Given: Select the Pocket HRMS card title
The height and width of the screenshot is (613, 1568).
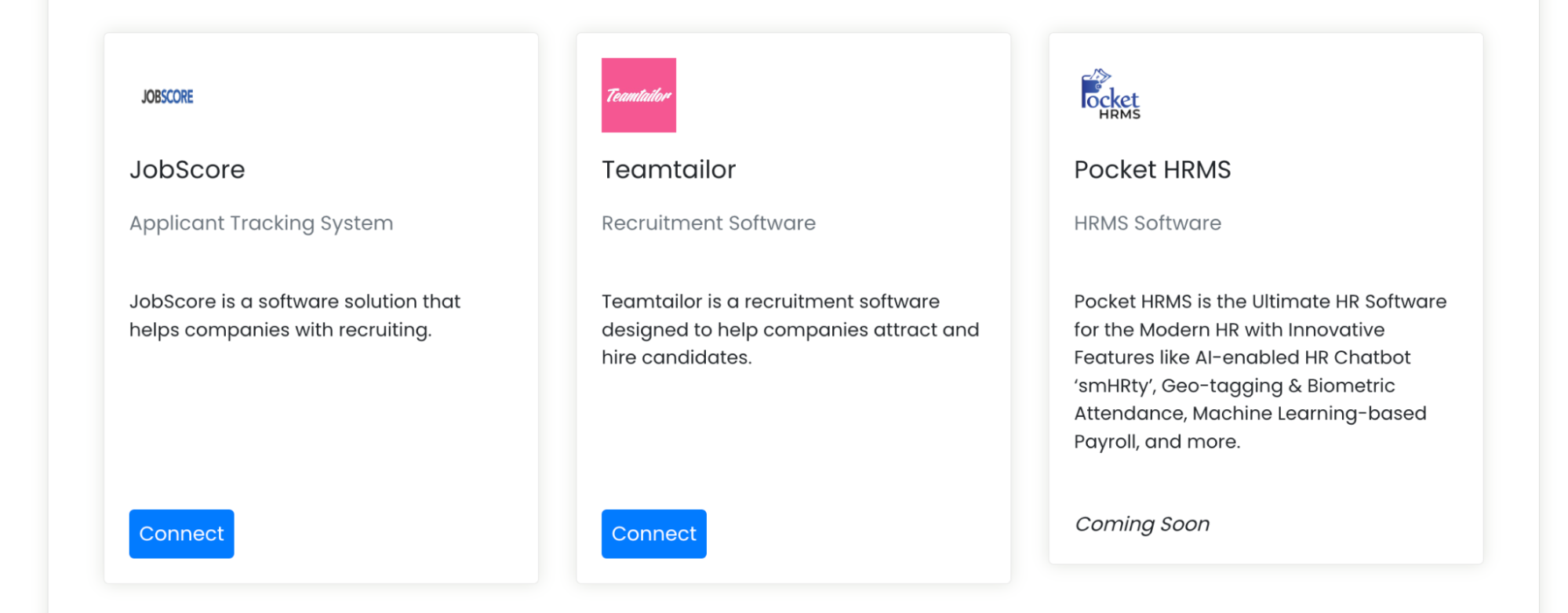Looking at the screenshot, I should coord(1151,169).
